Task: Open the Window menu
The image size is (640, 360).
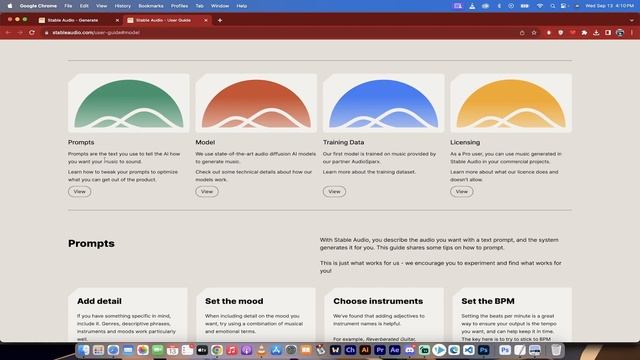Action: (220, 6)
